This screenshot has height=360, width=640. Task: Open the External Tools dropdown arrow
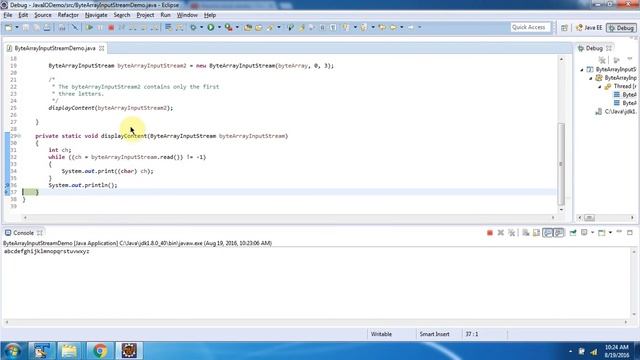[x=237, y=27]
